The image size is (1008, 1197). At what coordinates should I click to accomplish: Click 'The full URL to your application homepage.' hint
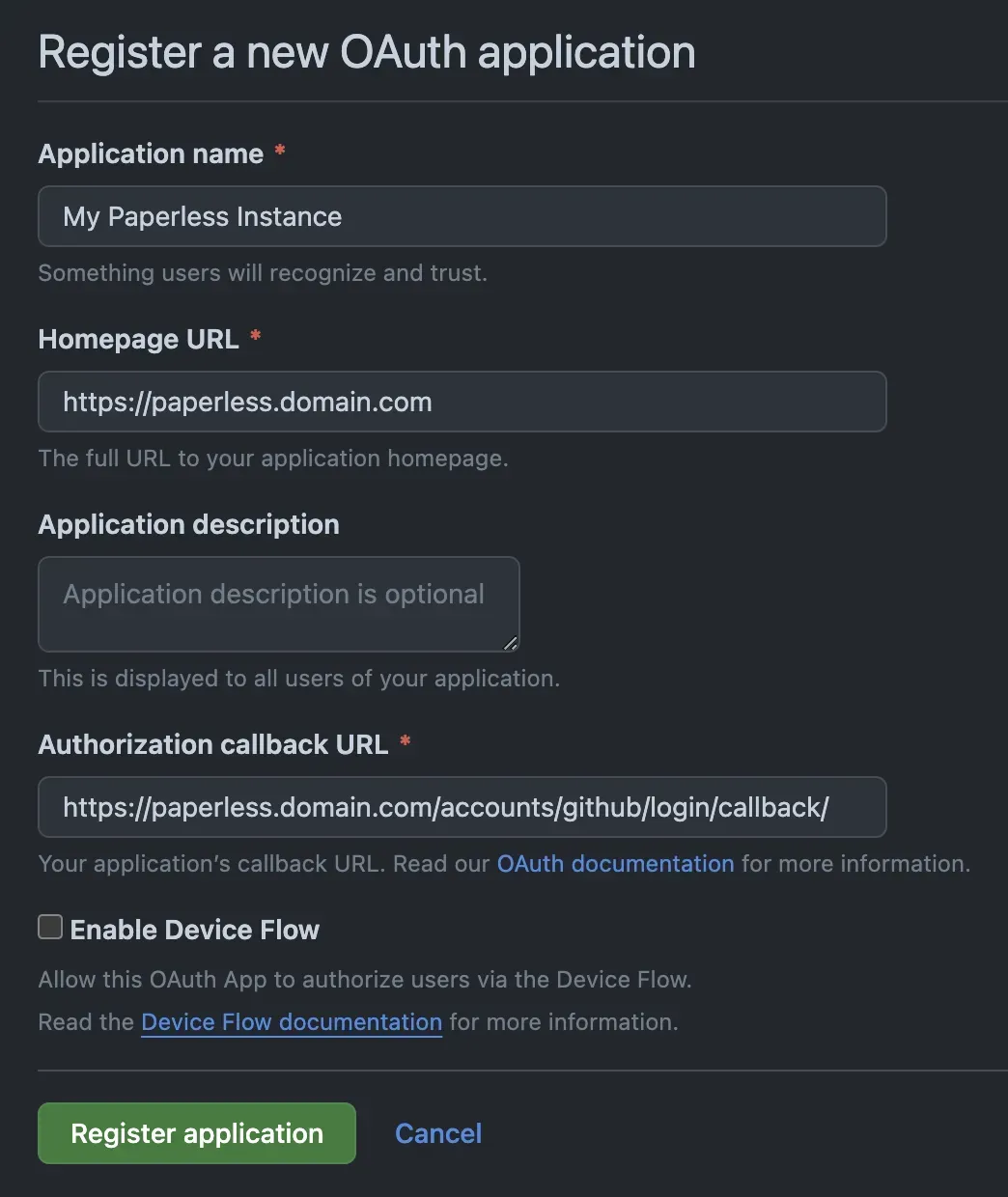[x=273, y=459]
